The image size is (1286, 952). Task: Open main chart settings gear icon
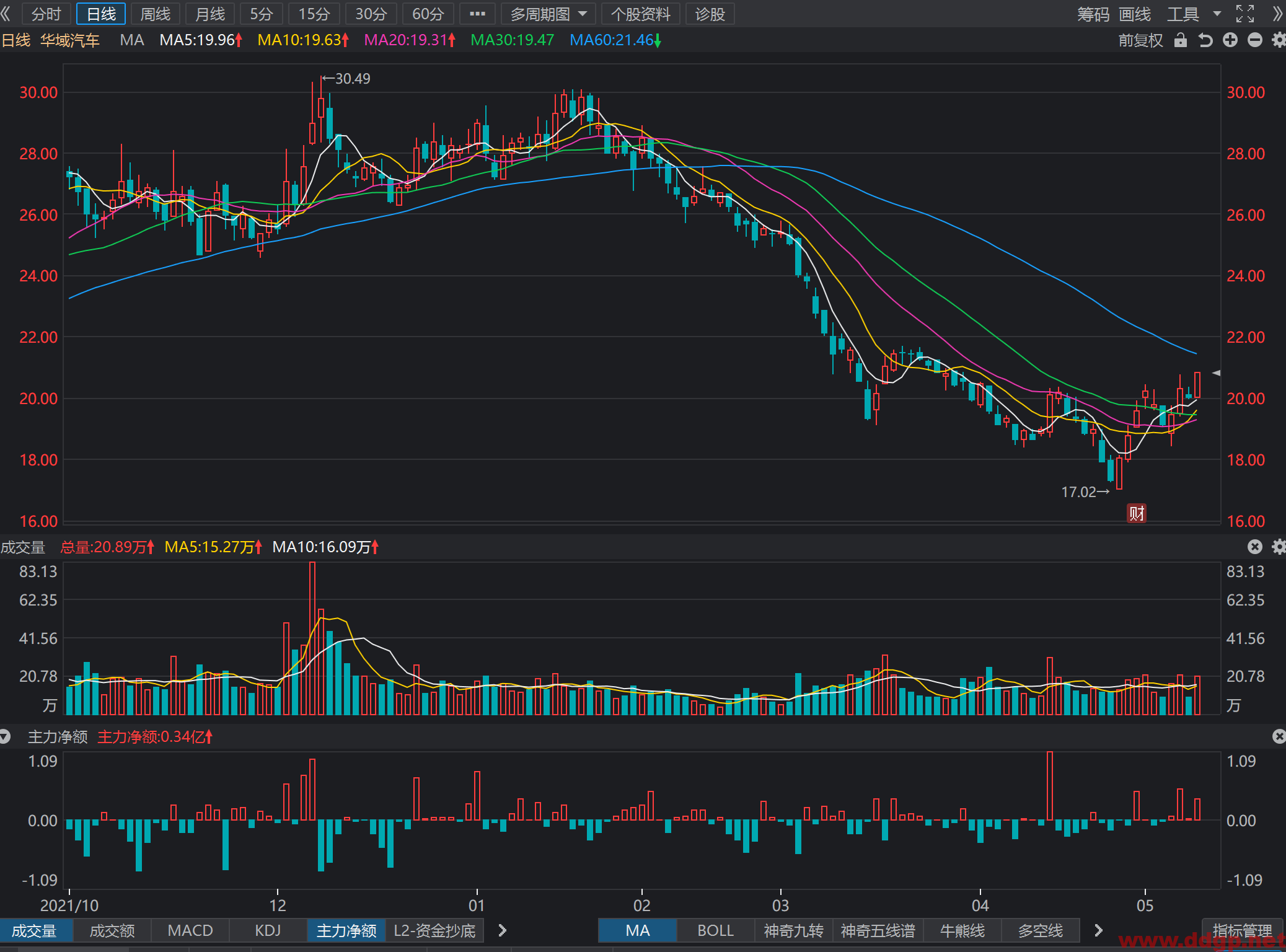pyautogui.click(x=1279, y=40)
